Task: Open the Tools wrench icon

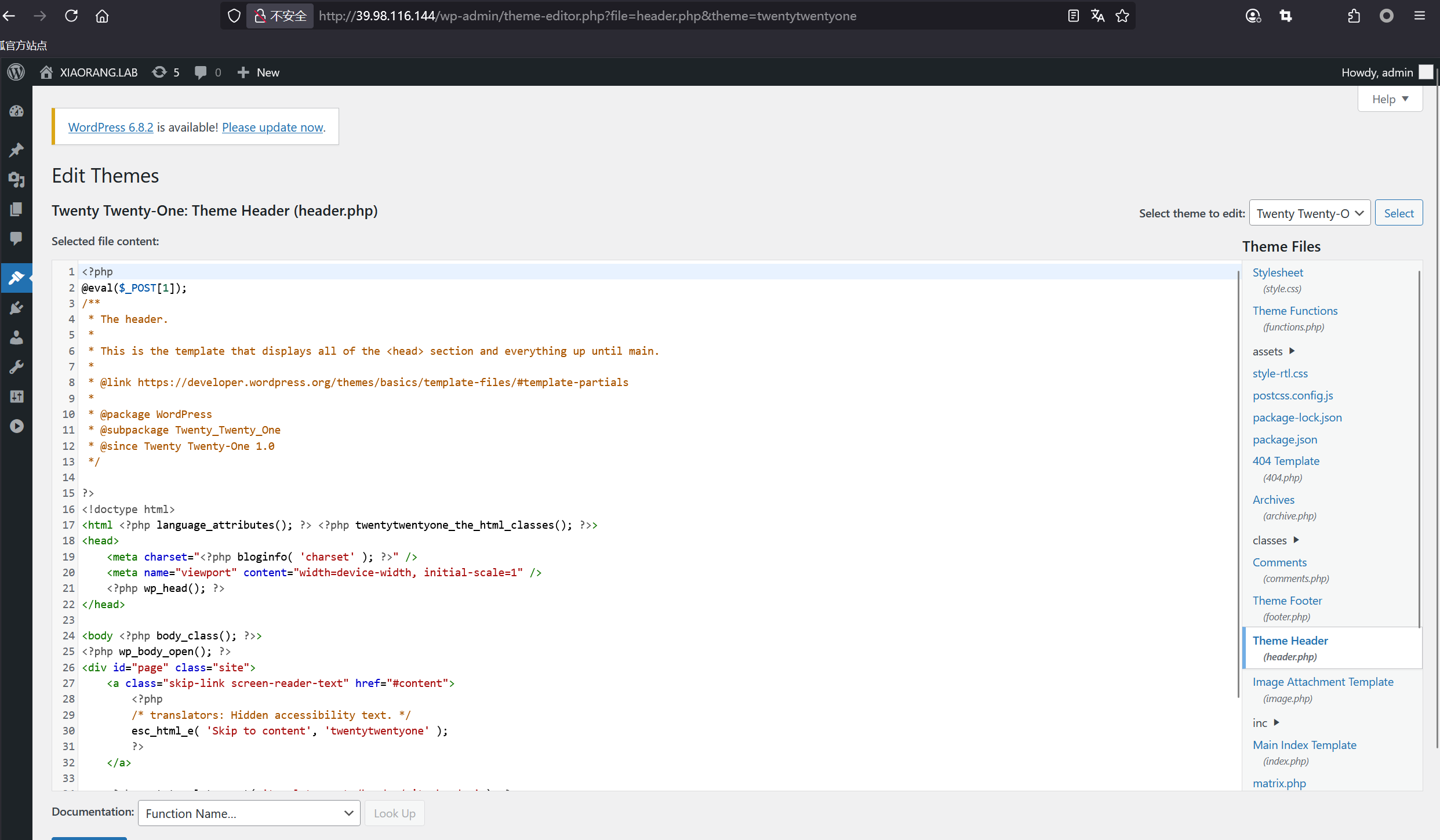Action: [16, 367]
